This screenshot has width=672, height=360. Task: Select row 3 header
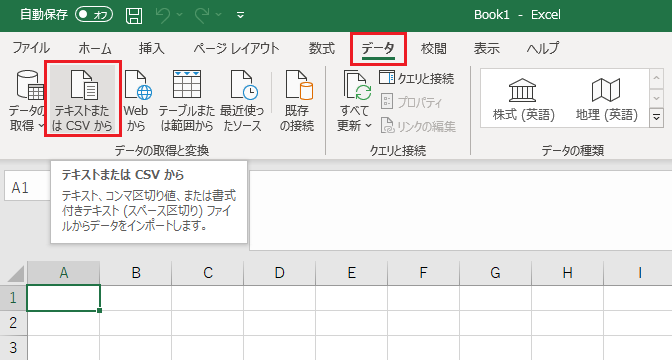pos(13,348)
